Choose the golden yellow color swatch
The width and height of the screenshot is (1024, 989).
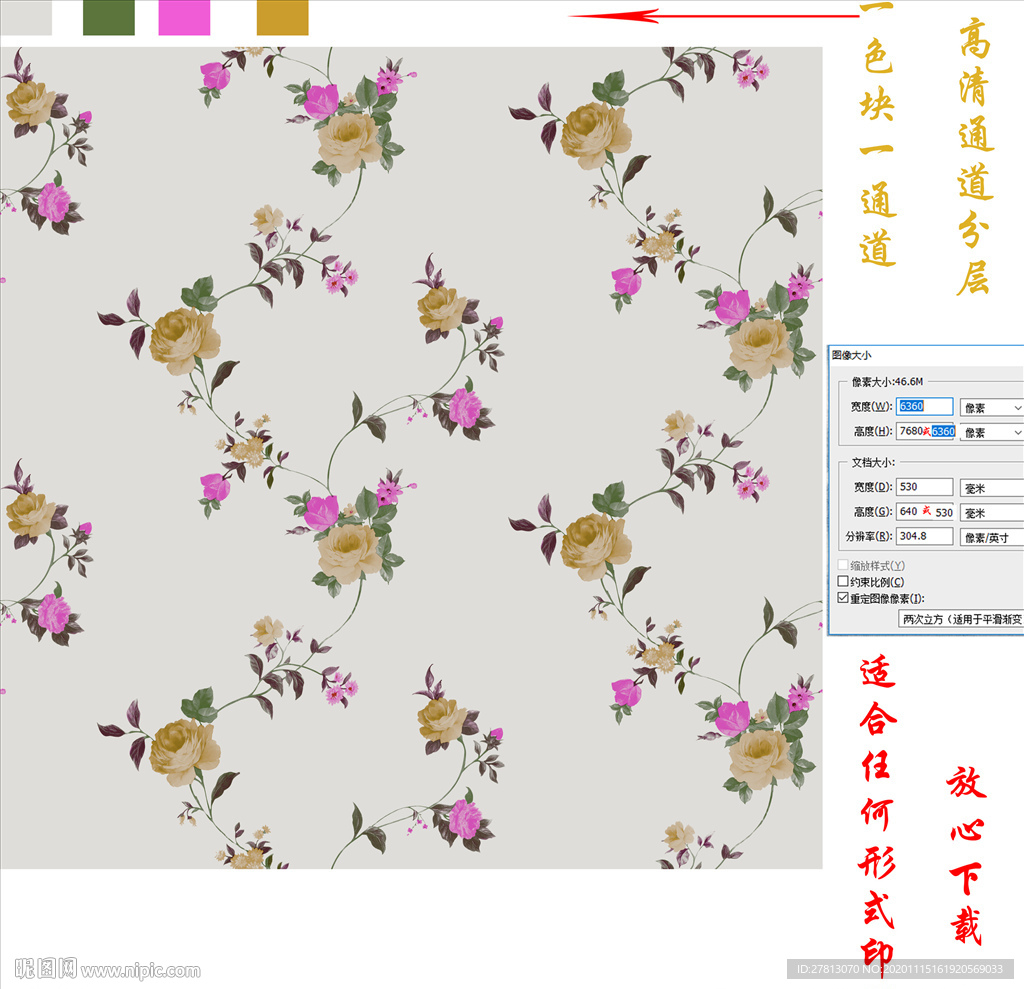coord(282,17)
